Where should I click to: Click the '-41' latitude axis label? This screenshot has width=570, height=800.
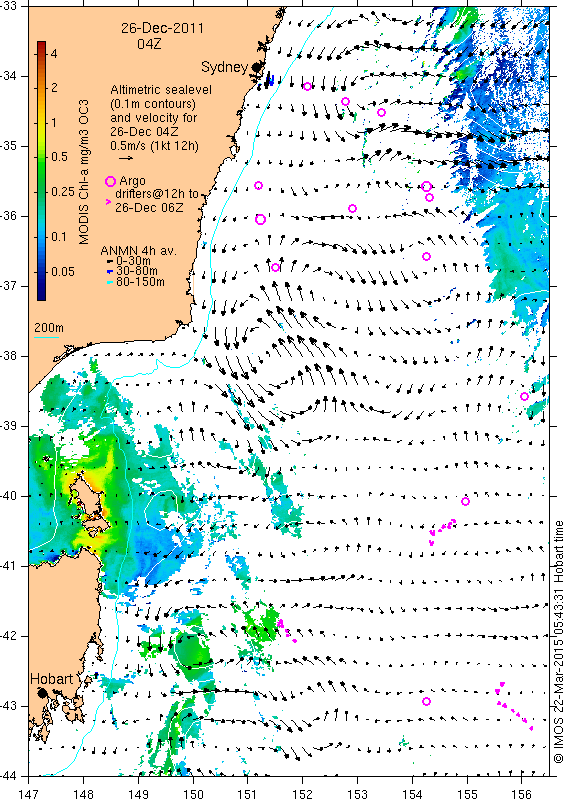point(10,566)
